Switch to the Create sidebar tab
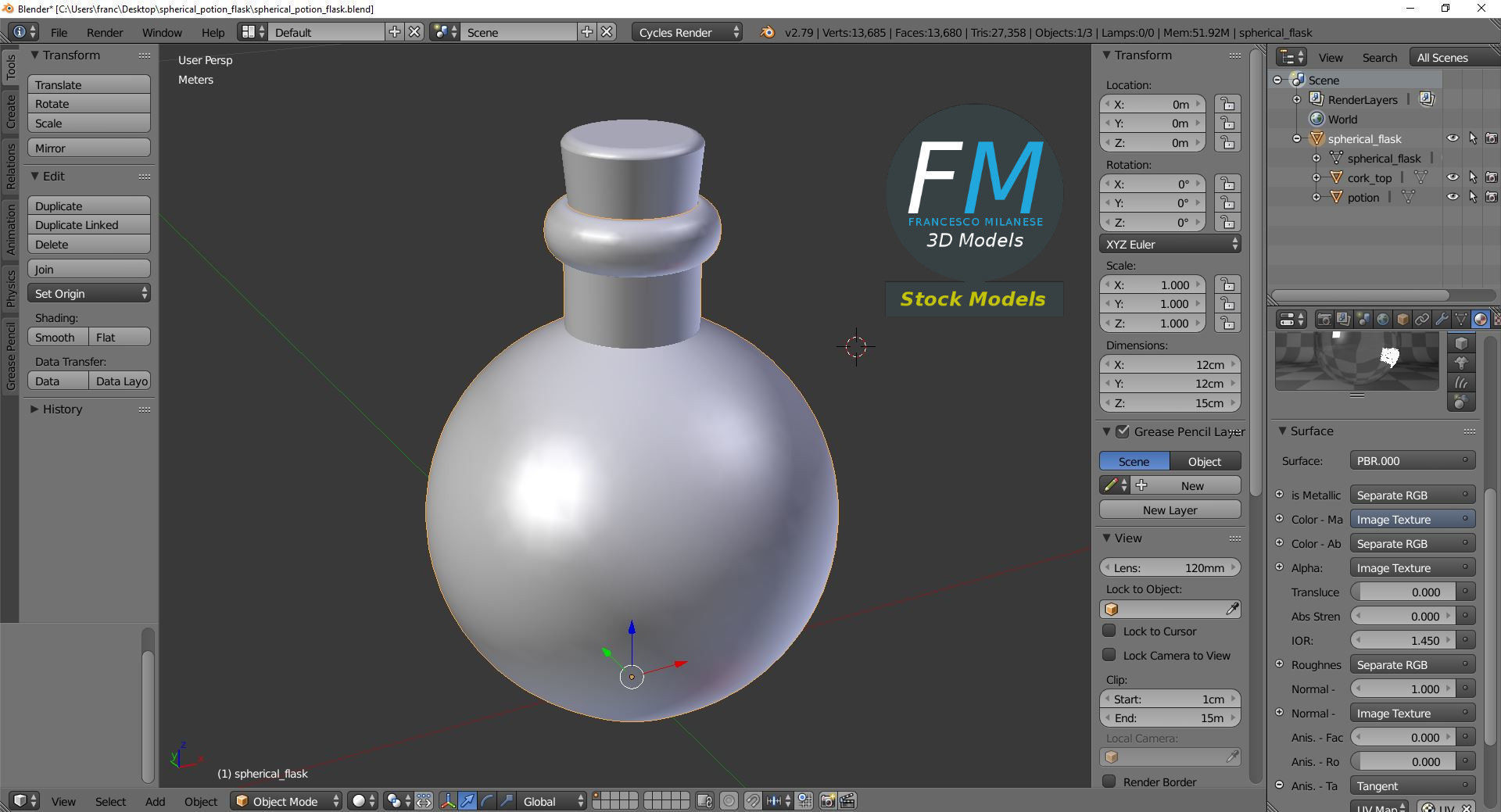Viewport: 1501px width, 812px height. [x=11, y=111]
